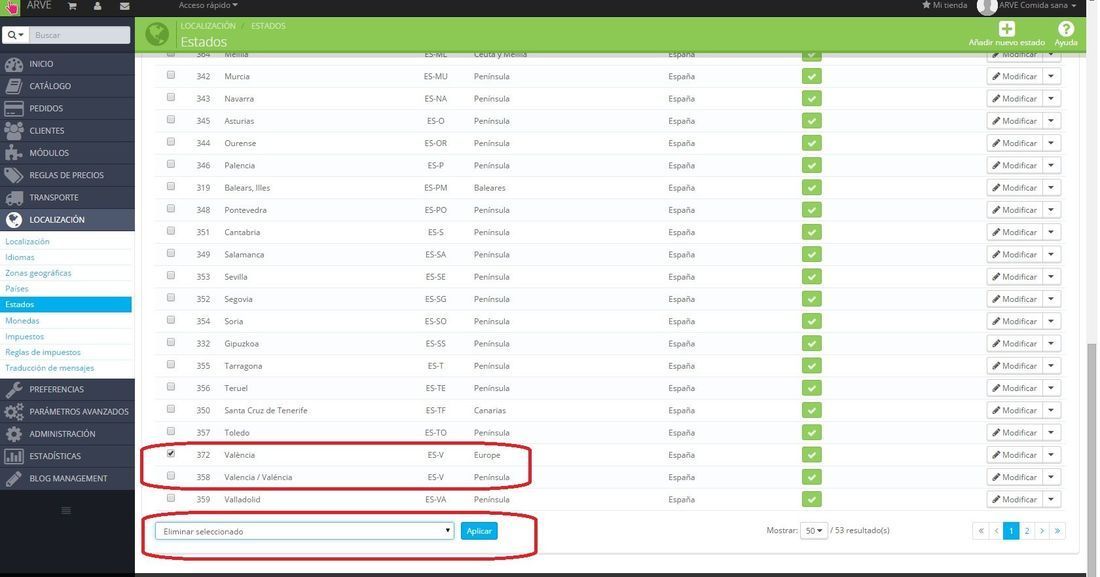Check the Santa Cruz de Tenerife checkbox
The height and width of the screenshot is (577, 1100).
(171, 409)
